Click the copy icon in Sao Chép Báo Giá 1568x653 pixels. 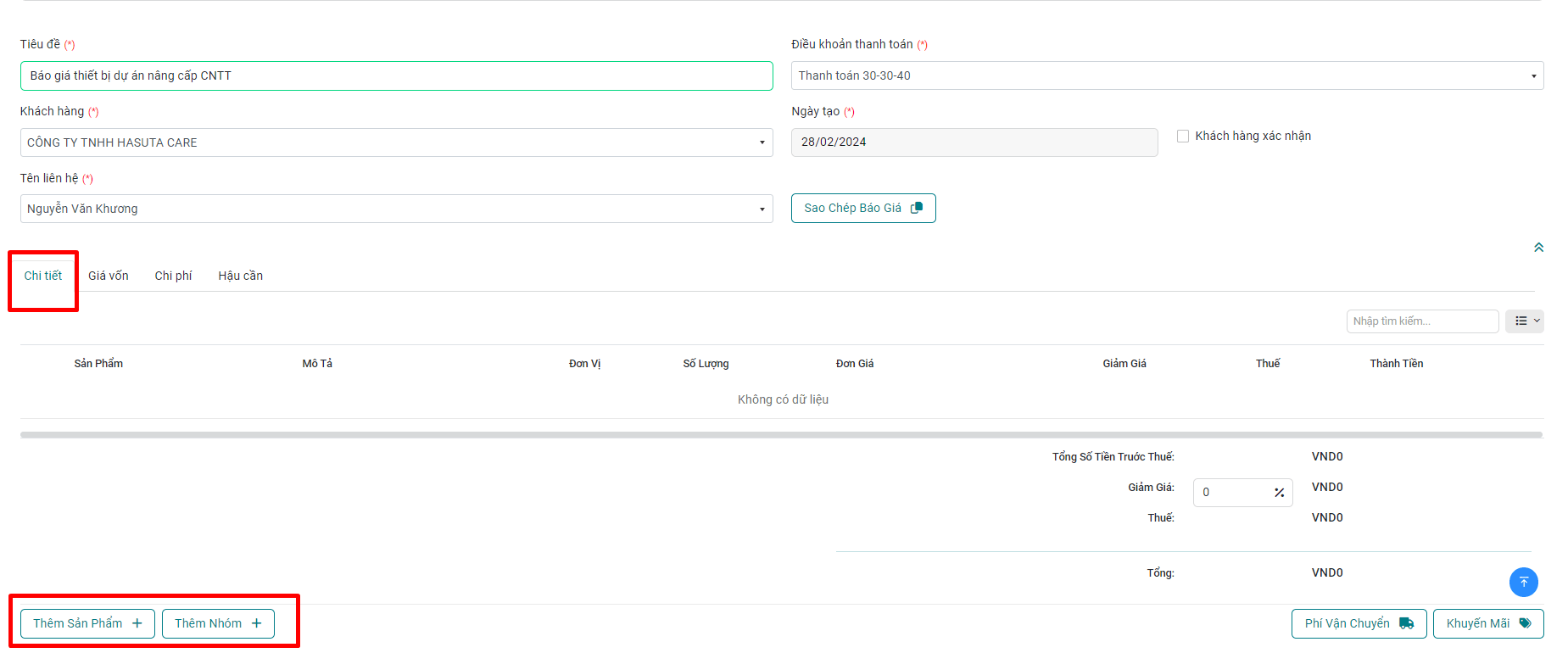[917, 208]
